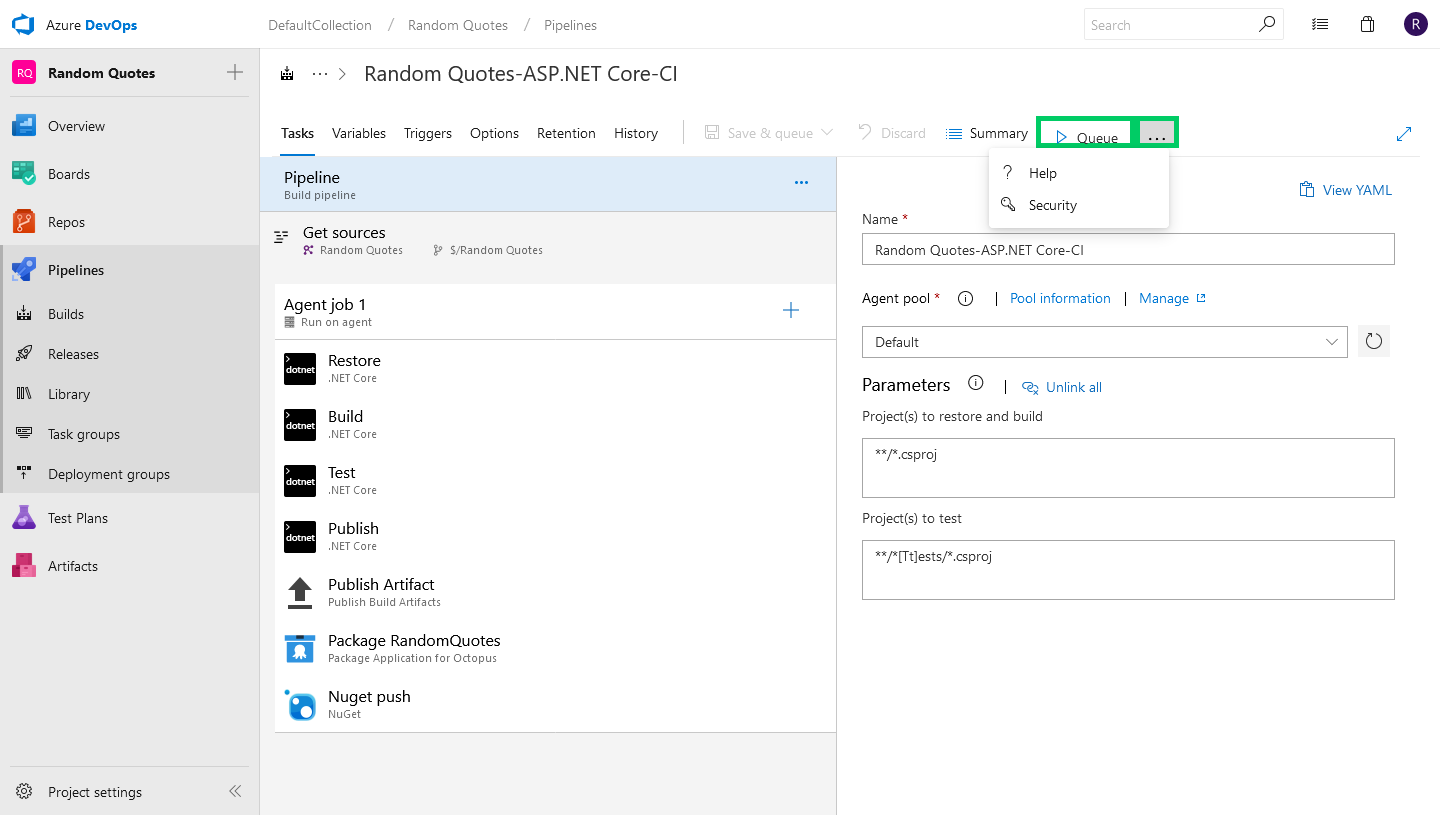Switch to the Variables tab
The width and height of the screenshot is (1440, 815).
(x=359, y=133)
